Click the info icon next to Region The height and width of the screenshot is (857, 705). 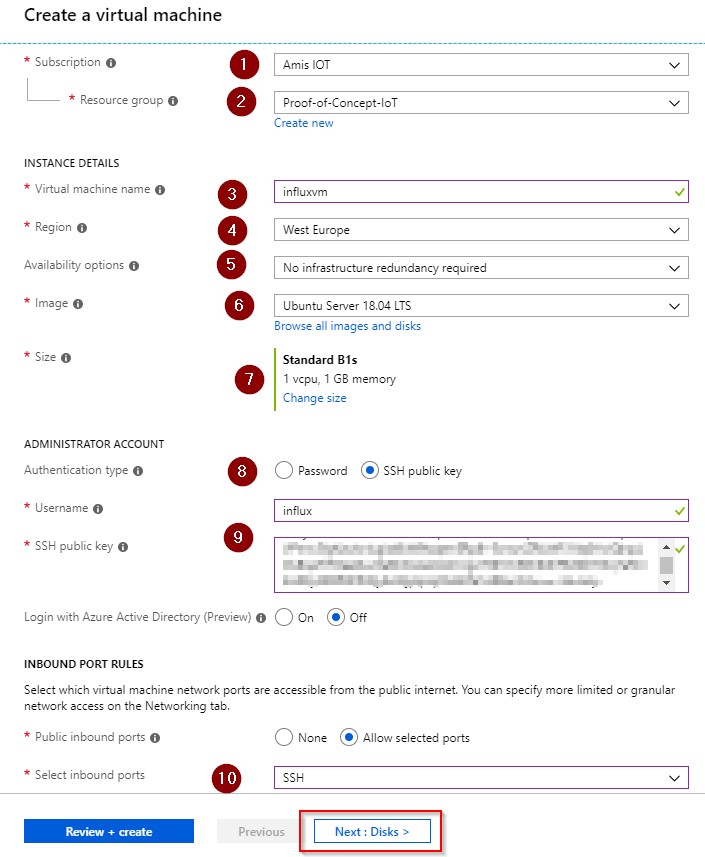point(82,228)
